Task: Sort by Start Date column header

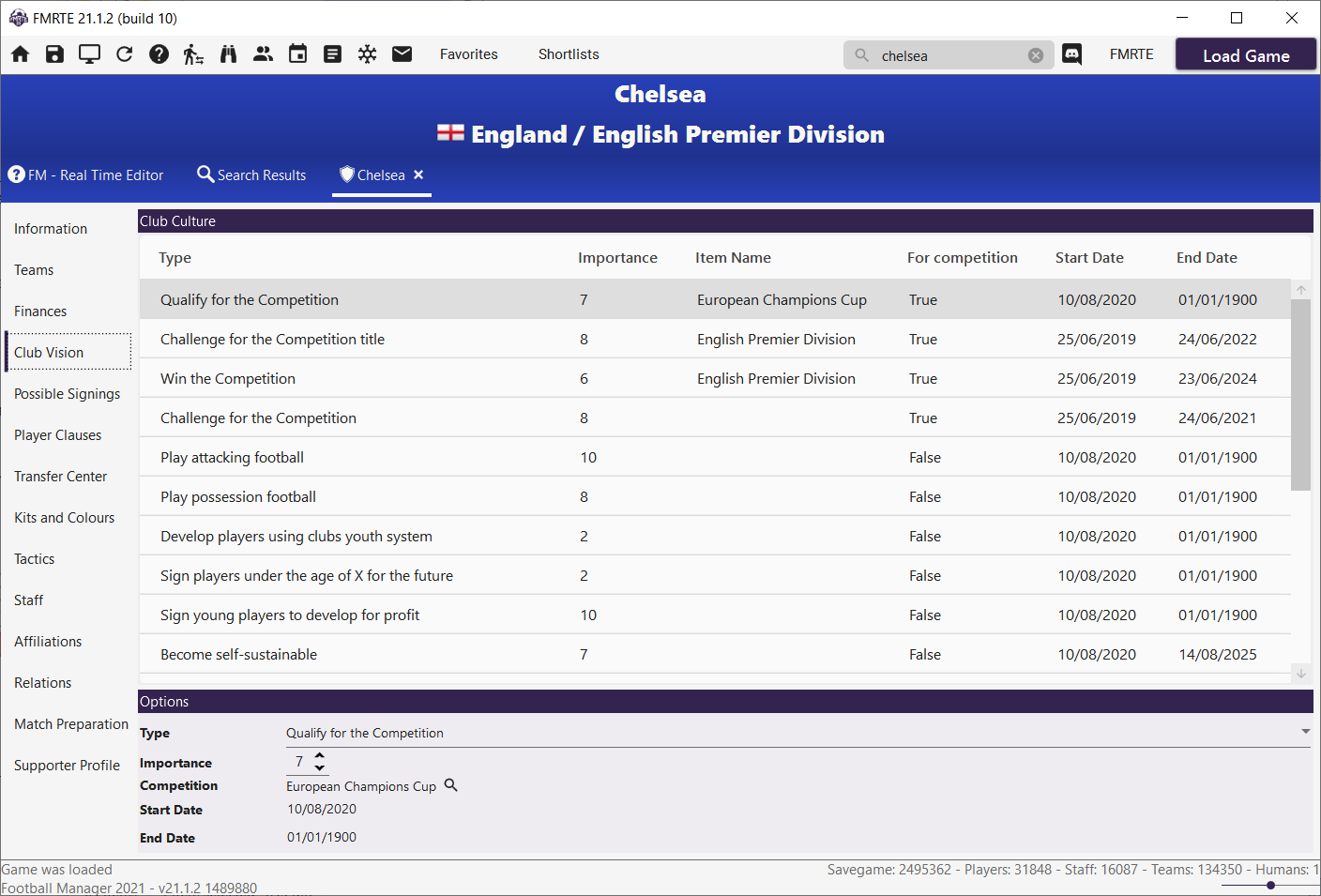Action: 1089,258
